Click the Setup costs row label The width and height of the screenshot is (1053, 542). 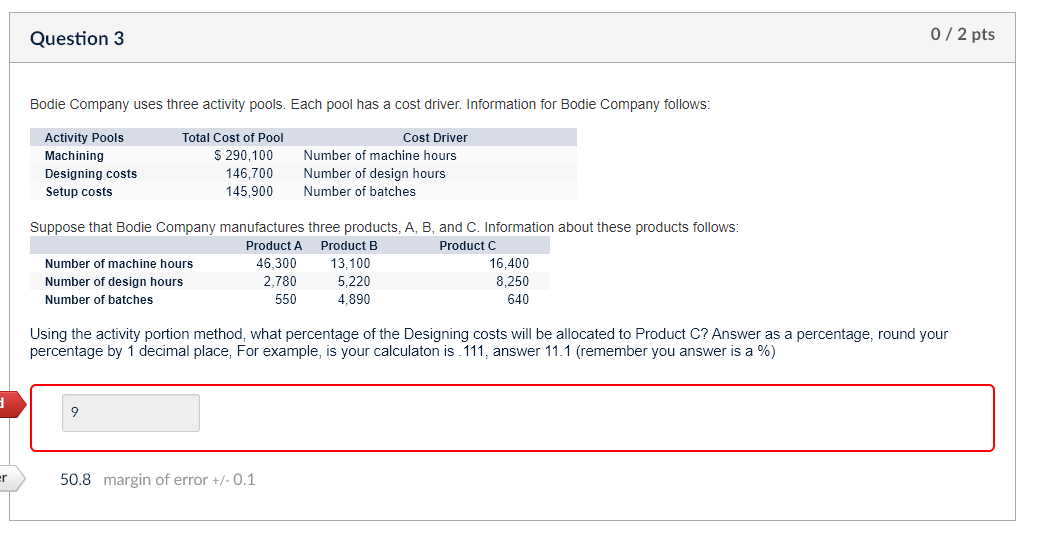(x=79, y=192)
